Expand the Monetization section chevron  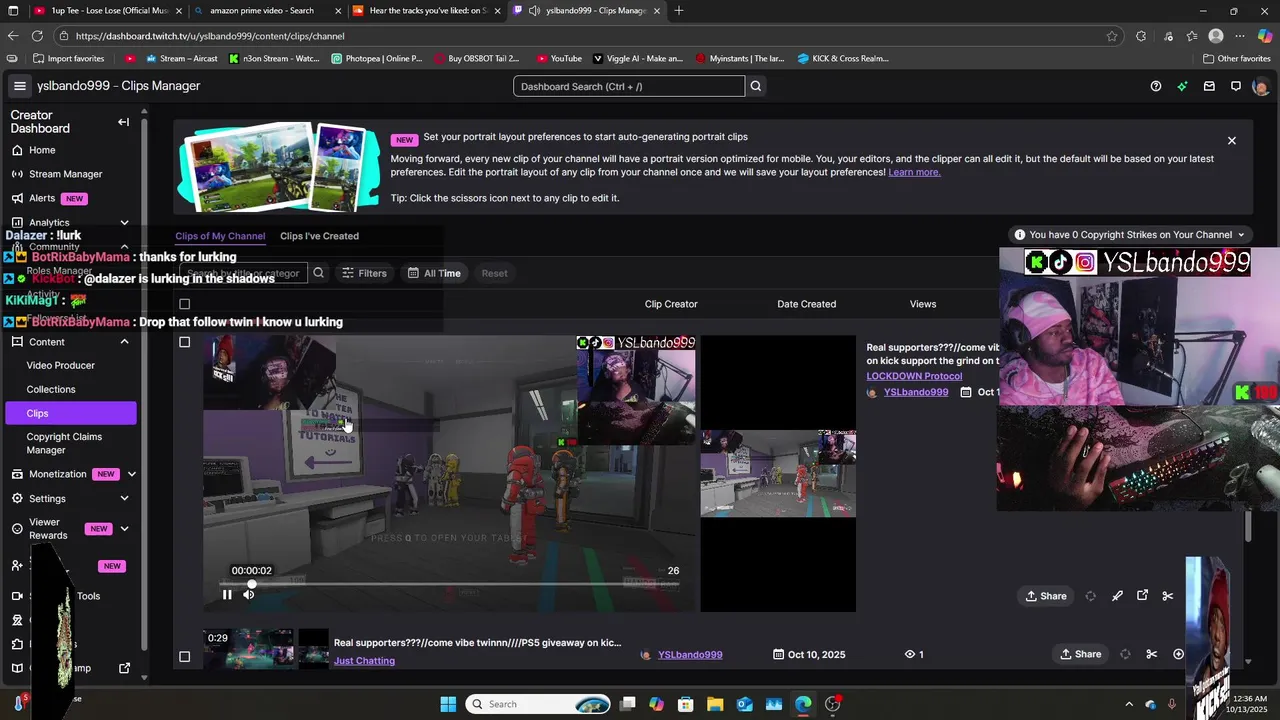pos(131,474)
